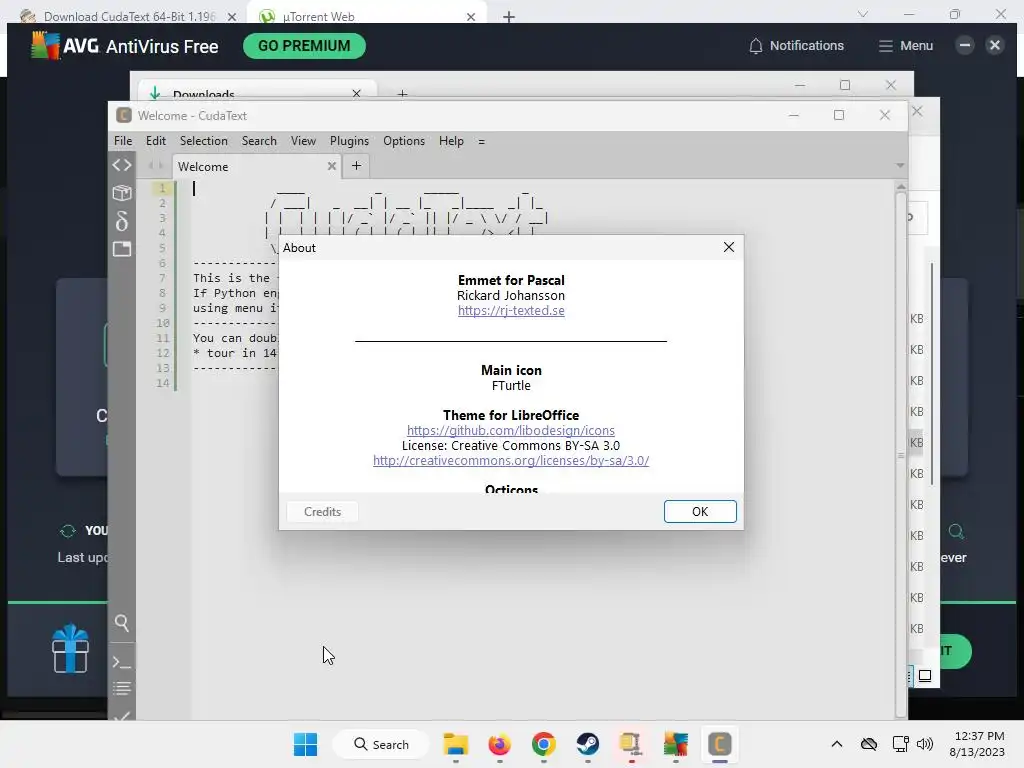Switch to Download CudaText browser tab
This screenshot has width=1024, height=768.
pos(127,16)
